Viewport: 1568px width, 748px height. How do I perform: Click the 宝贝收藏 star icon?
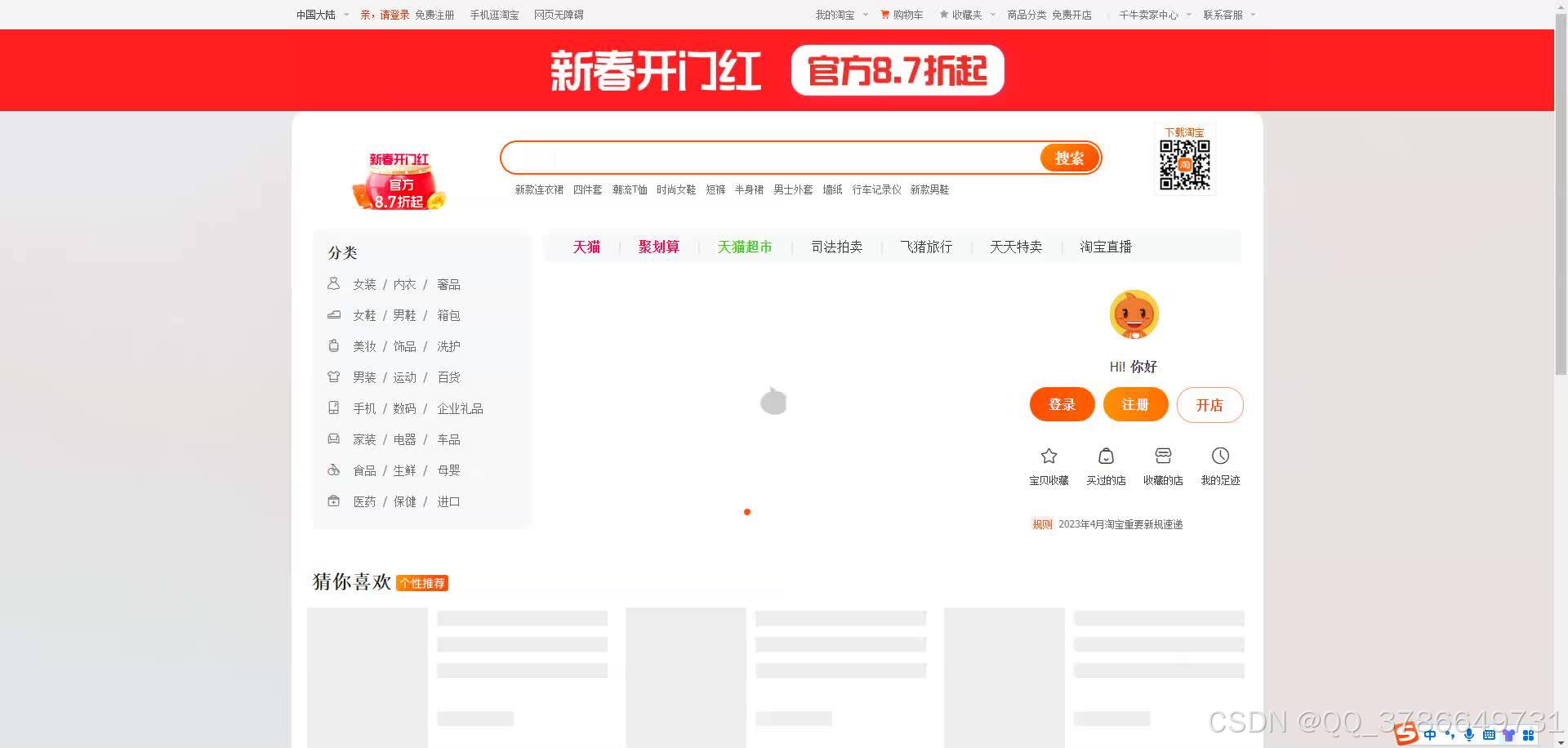coord(1049,456)
